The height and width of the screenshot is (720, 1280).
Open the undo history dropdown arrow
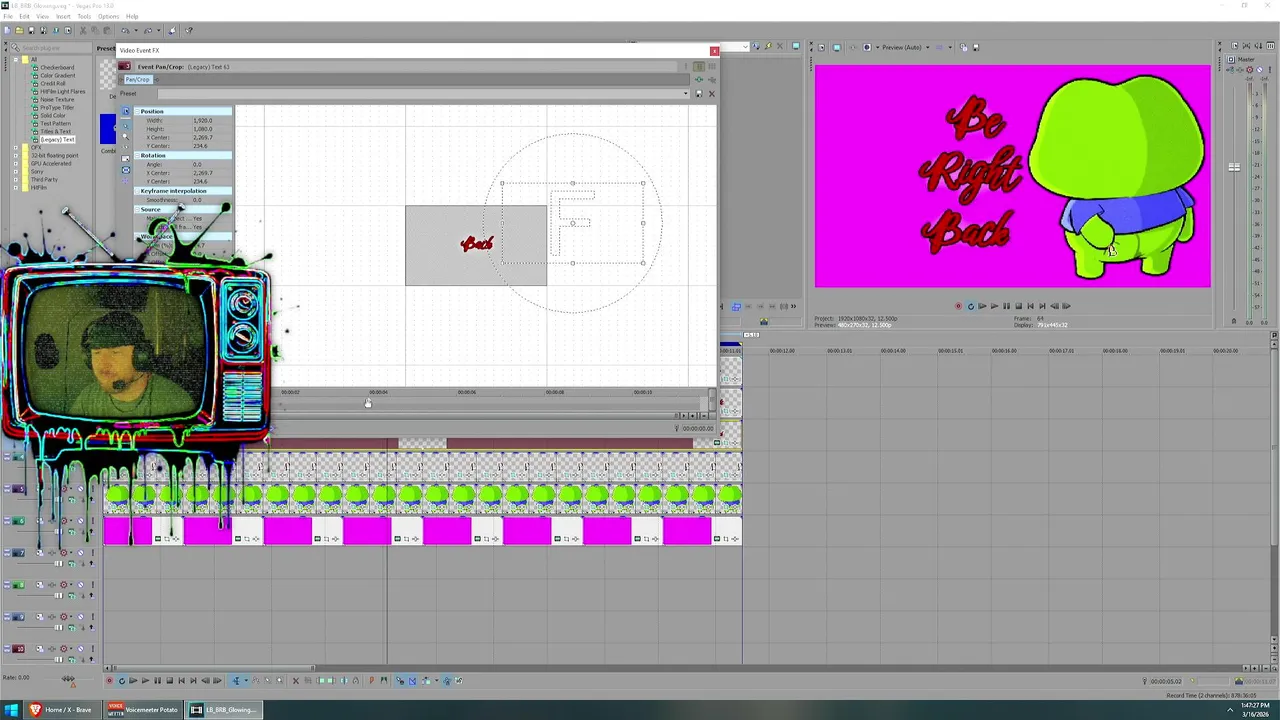pos(136,30)
